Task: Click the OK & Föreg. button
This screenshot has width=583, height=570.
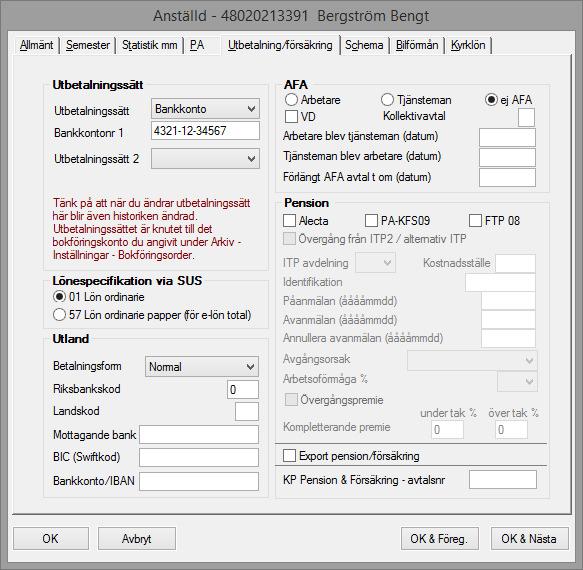Action: [440, 538]
